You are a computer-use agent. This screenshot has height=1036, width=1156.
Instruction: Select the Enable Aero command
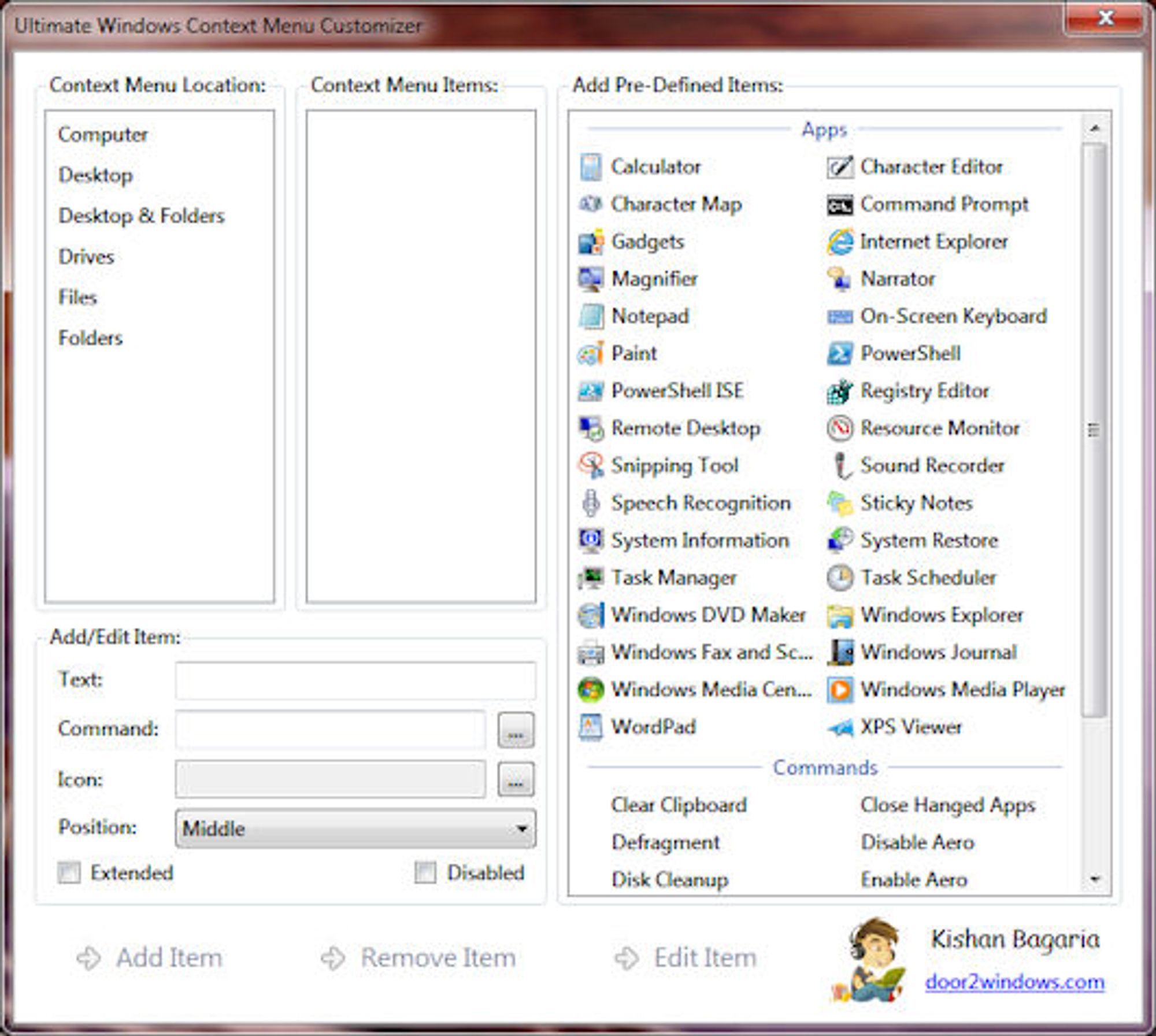914,880
